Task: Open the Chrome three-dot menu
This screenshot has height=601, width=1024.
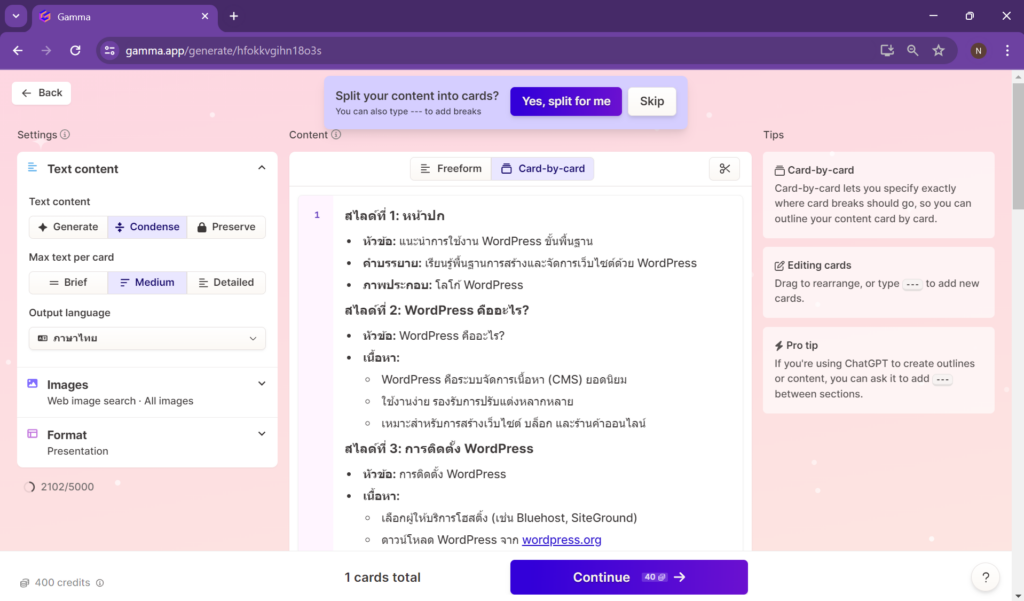Action: [x=1007, y=50]
